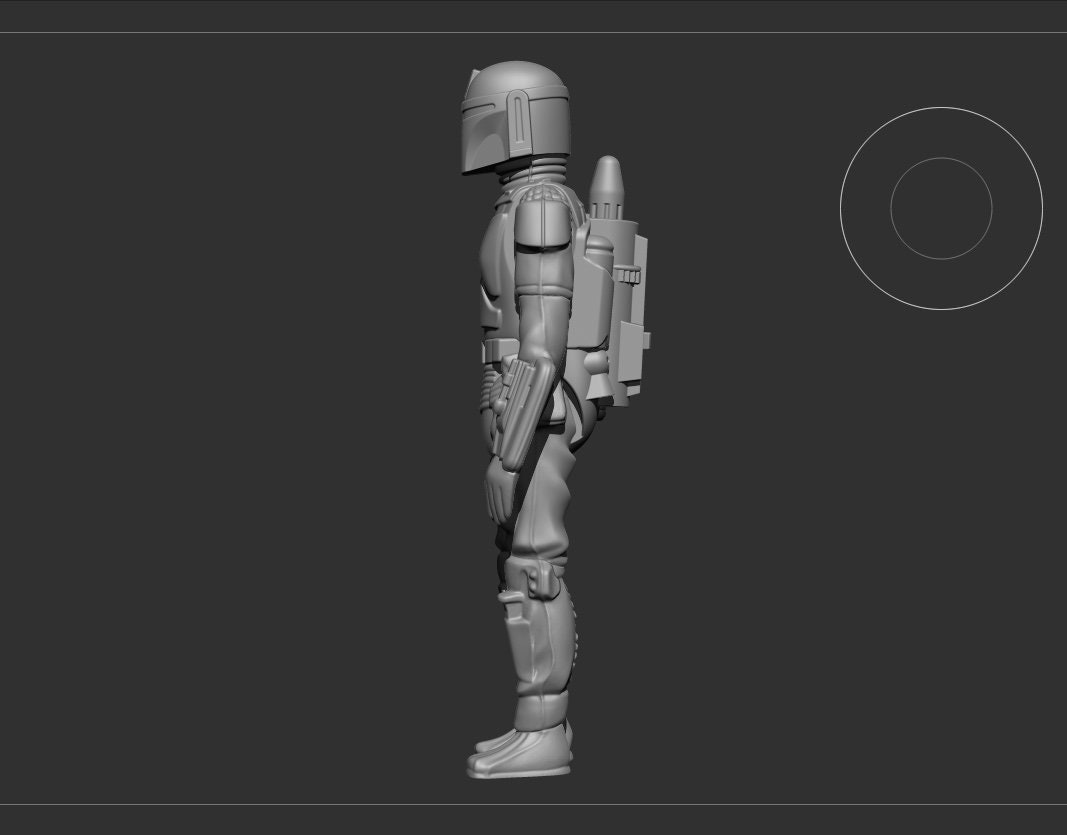
Task: Click the empty canvas left of the figure
Action: [250, 400]
